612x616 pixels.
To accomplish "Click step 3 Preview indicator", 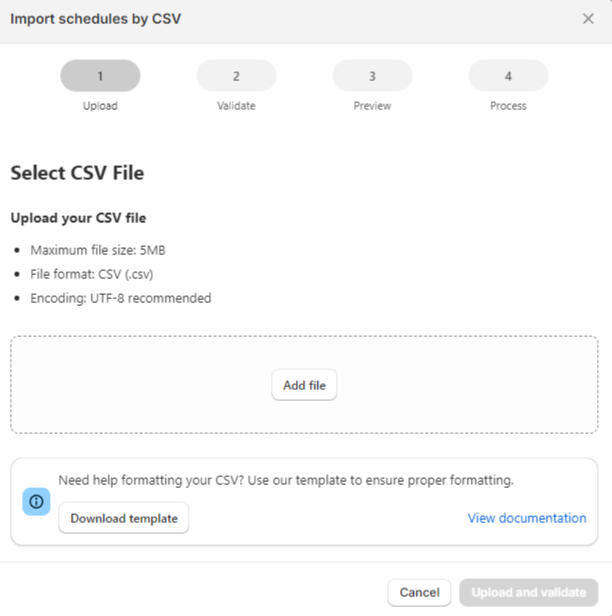I will coord(372,76).
